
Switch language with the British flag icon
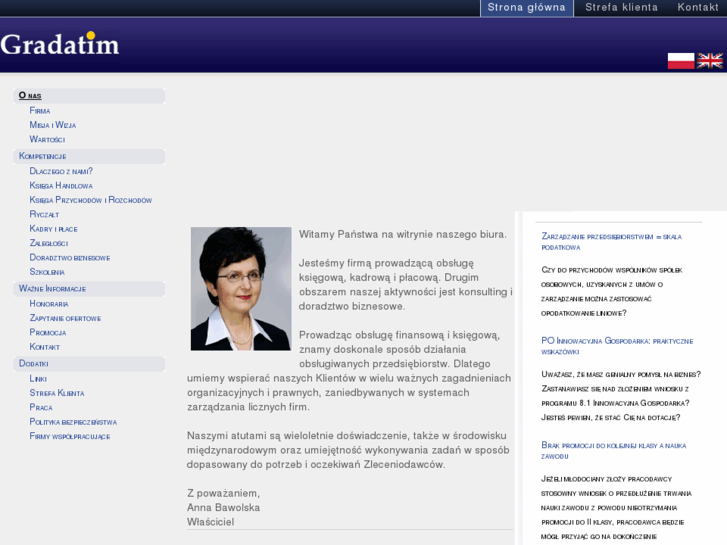tap(710, 61)
